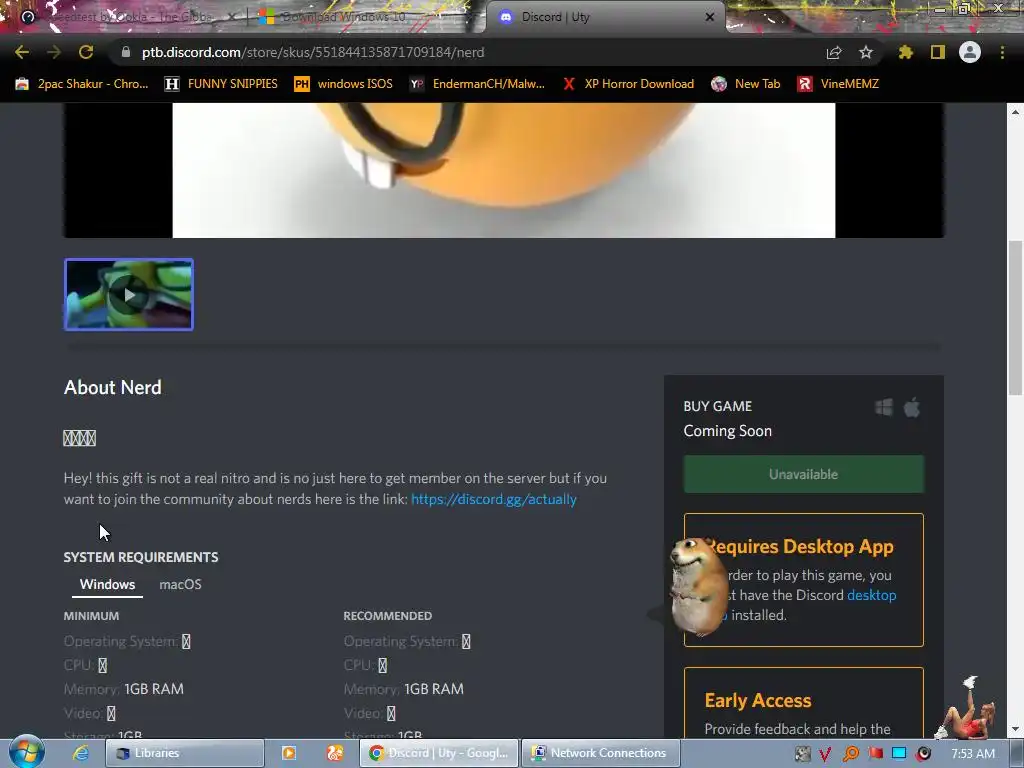1024x768 pixels.
Task: Open the Chrome three-dot menu
Action: pos(1002,52)
